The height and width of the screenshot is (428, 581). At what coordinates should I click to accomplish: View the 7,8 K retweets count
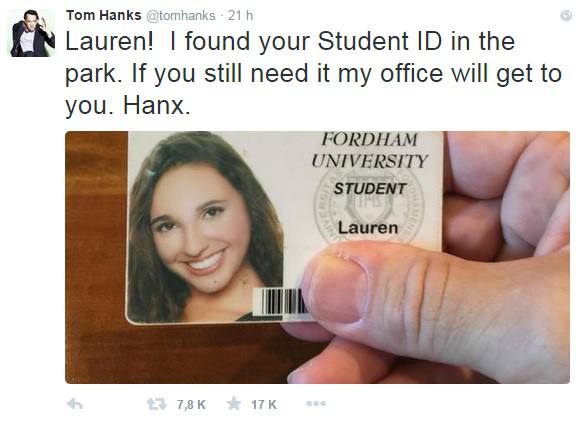(191, 404)
